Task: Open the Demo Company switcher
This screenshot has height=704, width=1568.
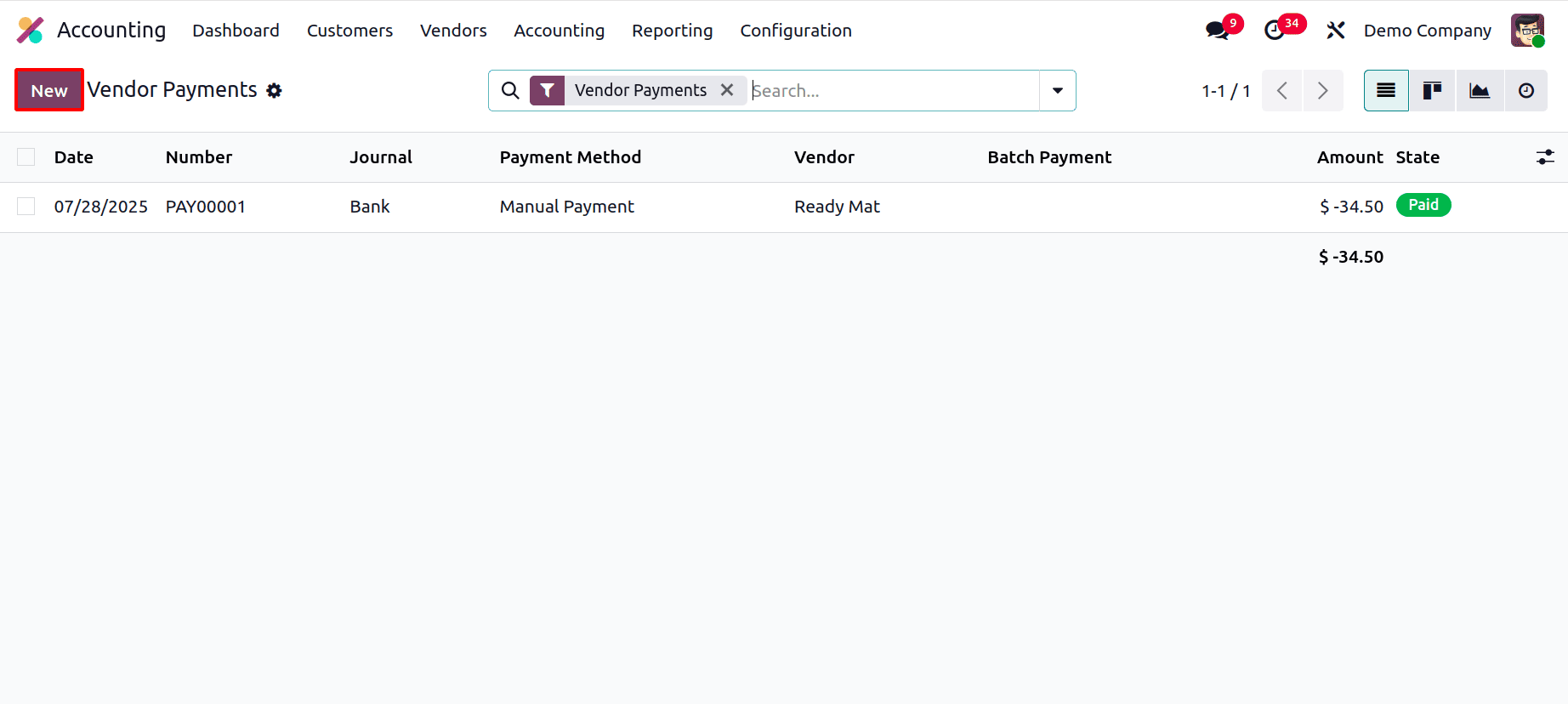Action: tap(1428, 31)
